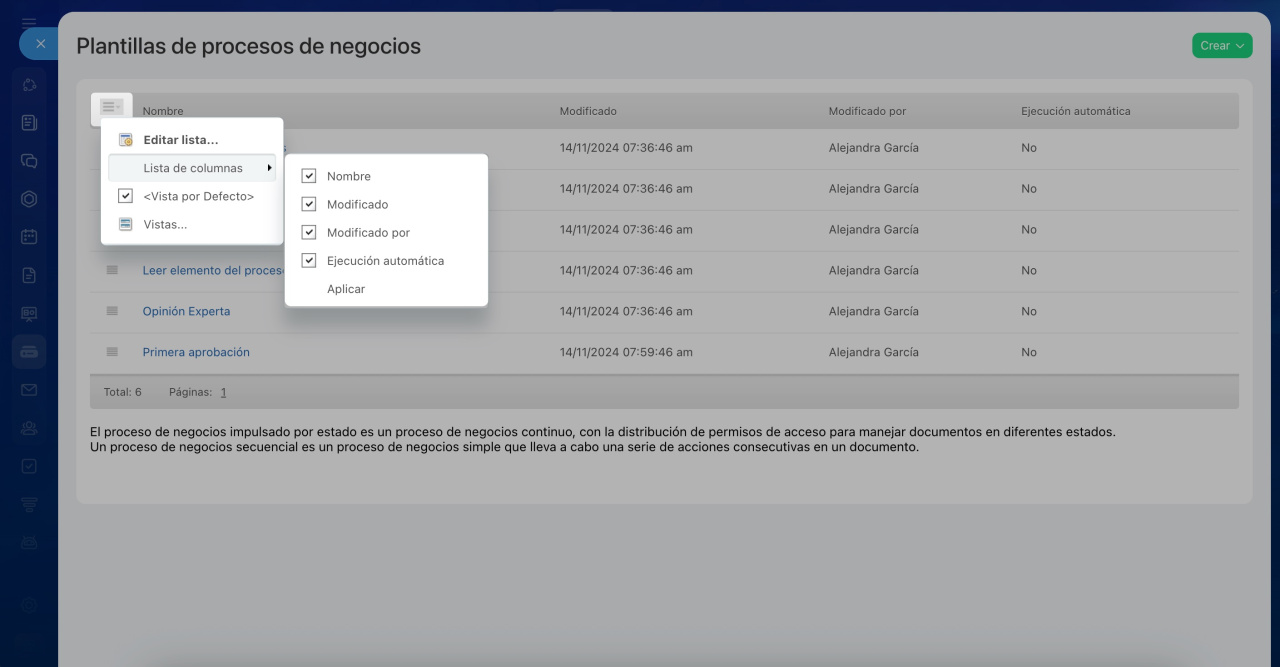Viewport: 1280px width, 667px height.
Task: Uncheck the Modificado por column checkbox
Action: (309, 232)
